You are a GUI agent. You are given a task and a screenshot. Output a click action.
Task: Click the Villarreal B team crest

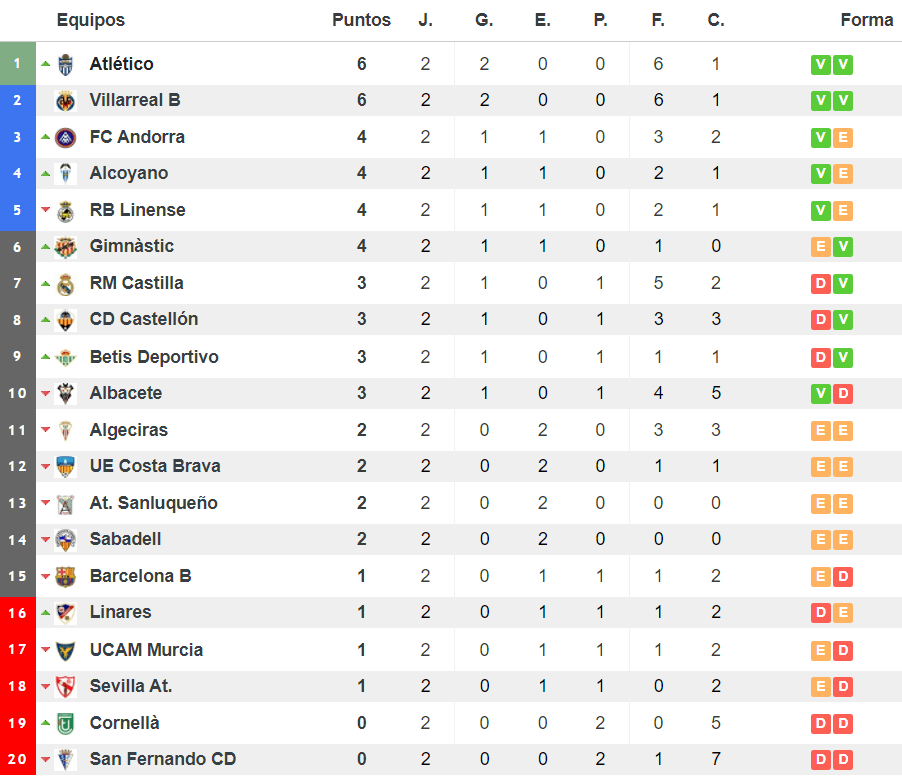66,101
